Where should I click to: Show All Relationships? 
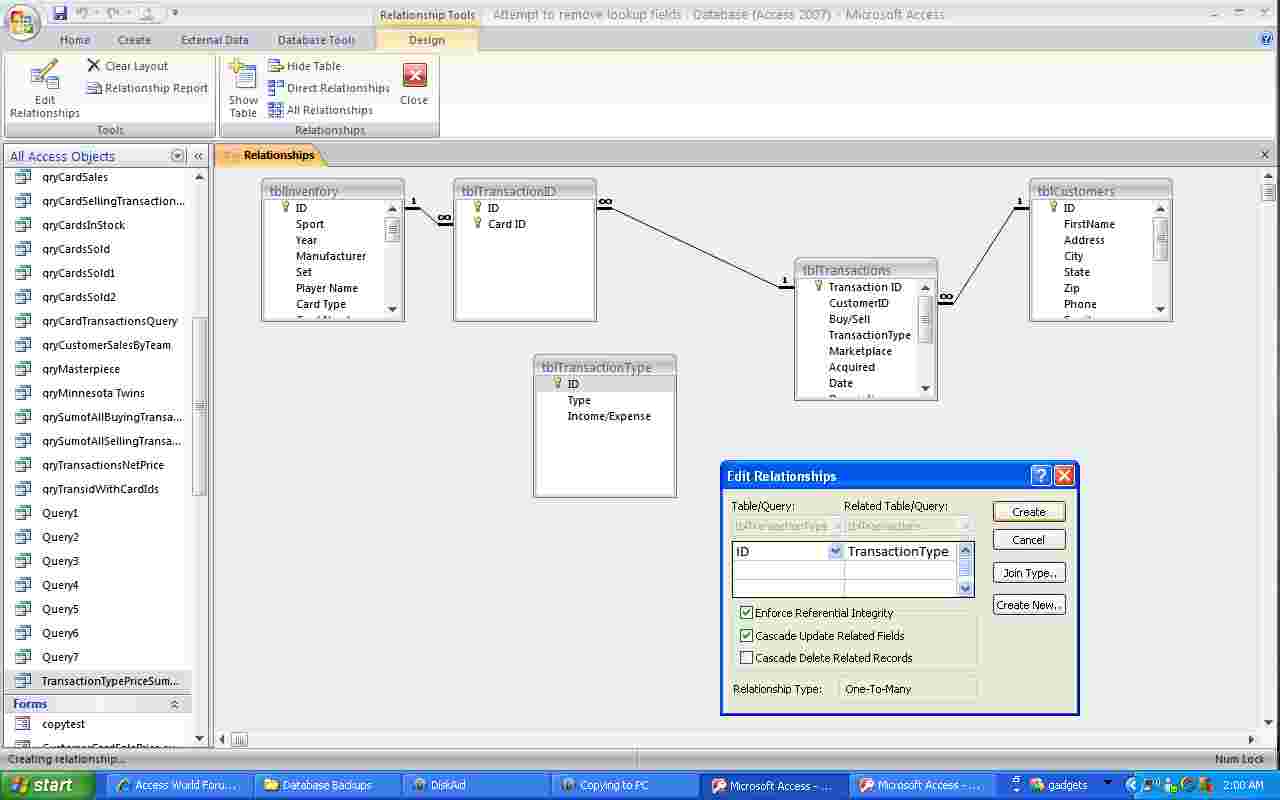pyautogui.click(x=320, y=110)
